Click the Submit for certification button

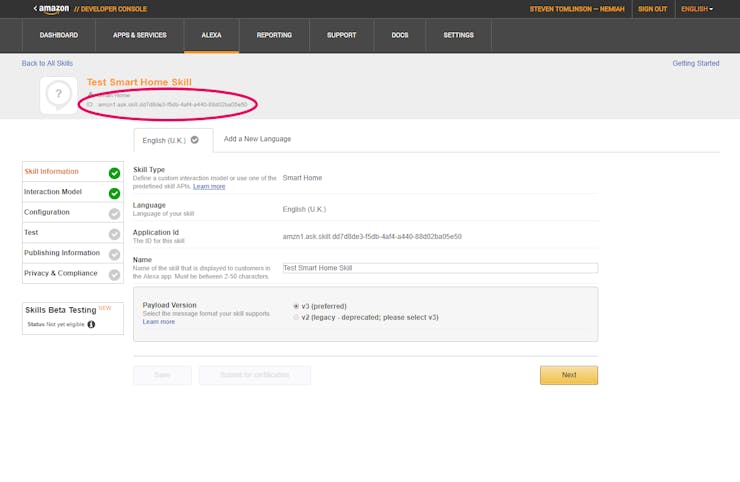[254, 375]
